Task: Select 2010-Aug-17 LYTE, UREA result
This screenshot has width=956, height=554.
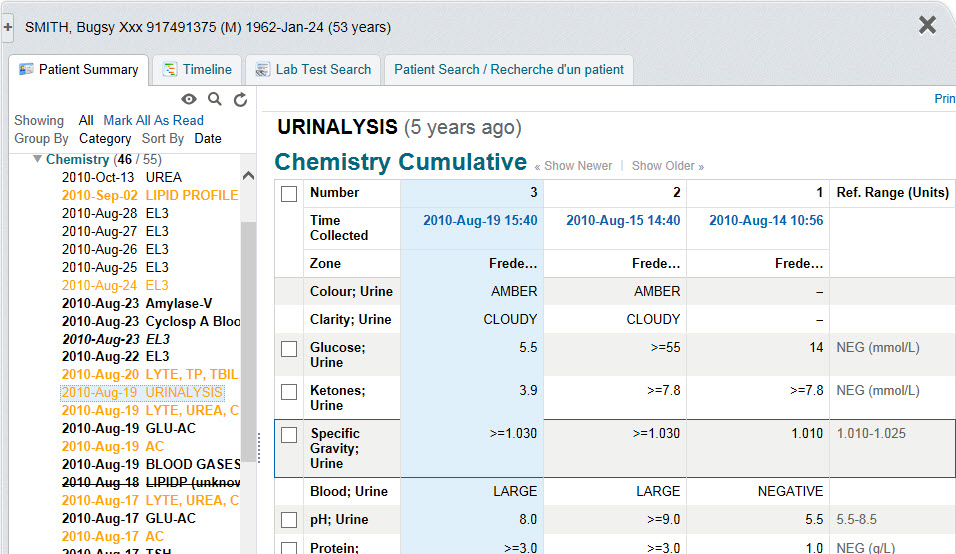Action: pyautogui.click(x=151, y=500)
